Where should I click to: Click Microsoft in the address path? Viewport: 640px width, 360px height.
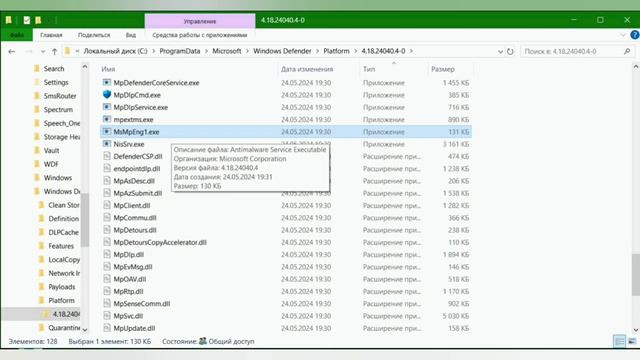tap(227, 51)
